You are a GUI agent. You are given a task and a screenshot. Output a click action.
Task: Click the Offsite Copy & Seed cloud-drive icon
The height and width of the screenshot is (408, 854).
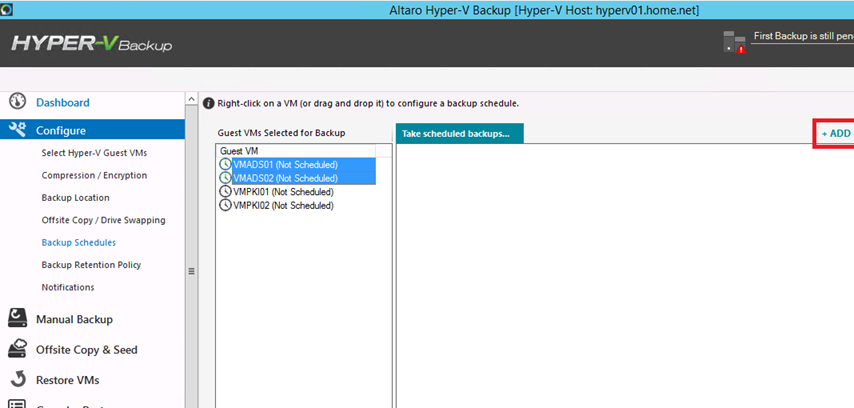click(x=17, y=349)
